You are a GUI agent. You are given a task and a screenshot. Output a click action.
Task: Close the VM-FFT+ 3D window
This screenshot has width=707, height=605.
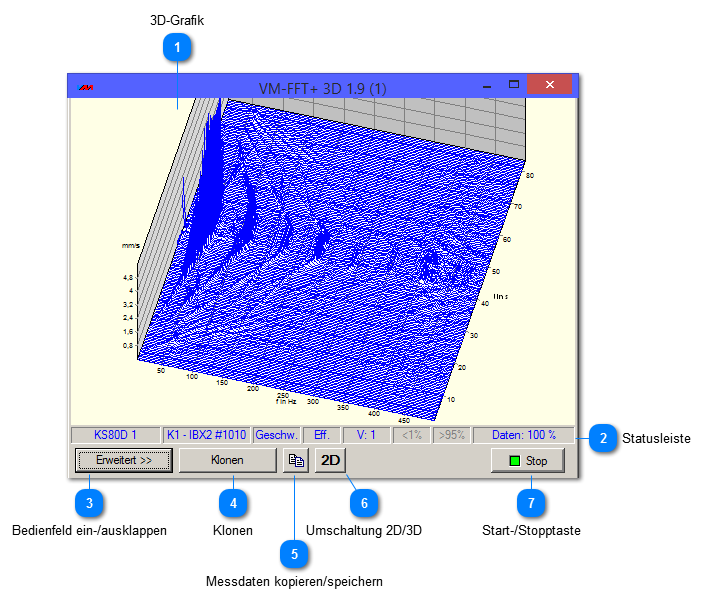tap(549, 86)
